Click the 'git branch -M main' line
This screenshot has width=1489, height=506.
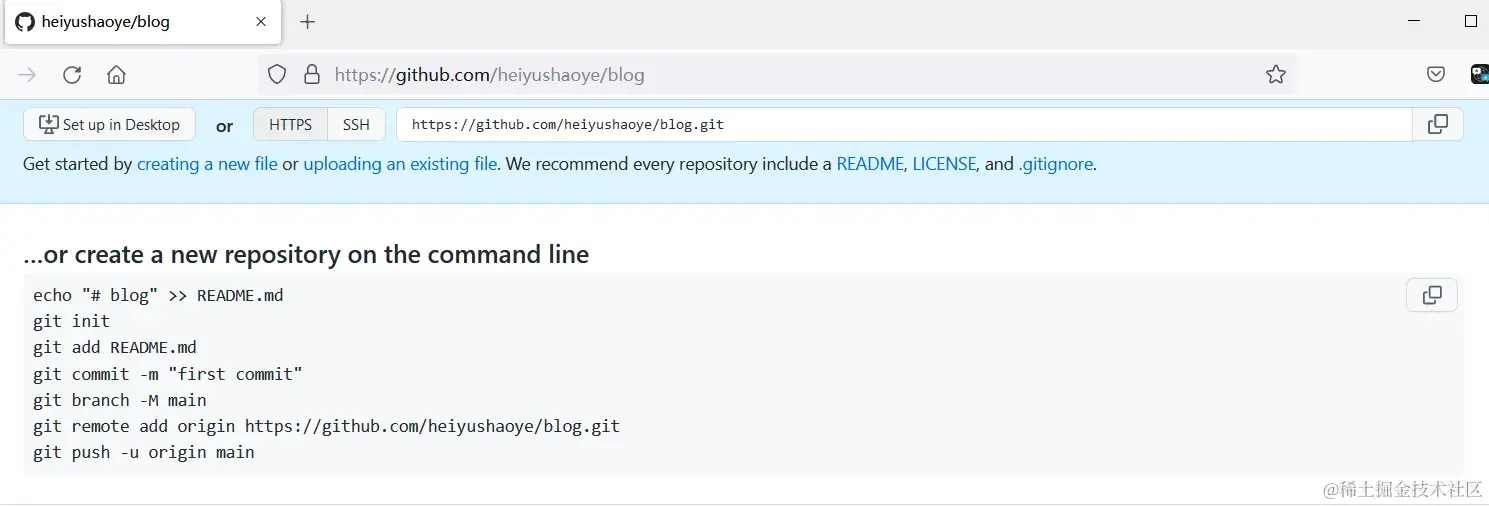[x=120, y=400]
